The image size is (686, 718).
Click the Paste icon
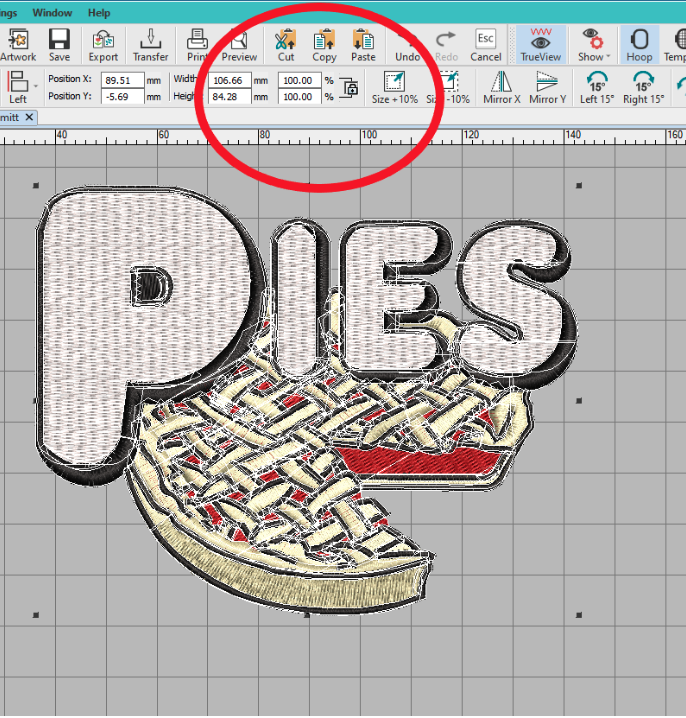pyautogui.click(x=363, y=45)
